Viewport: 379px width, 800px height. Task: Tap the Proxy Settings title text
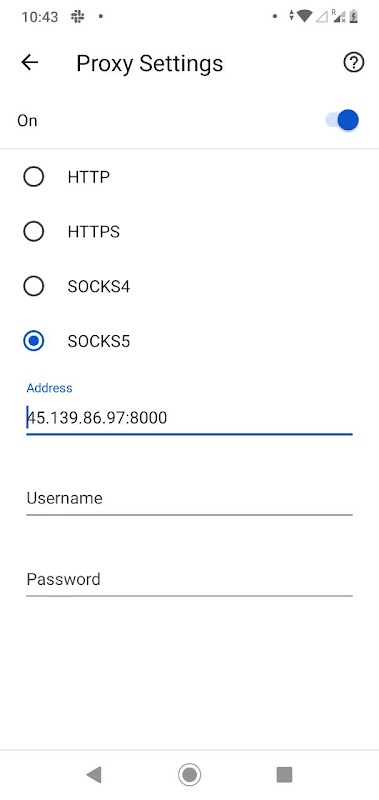click(149, 64)
